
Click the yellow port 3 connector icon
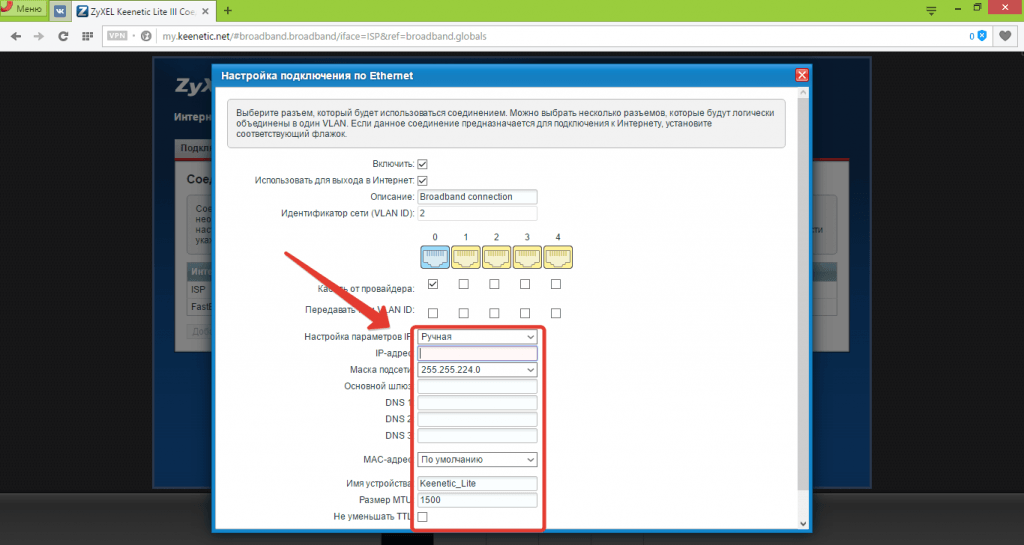click(x=526, y=258)
